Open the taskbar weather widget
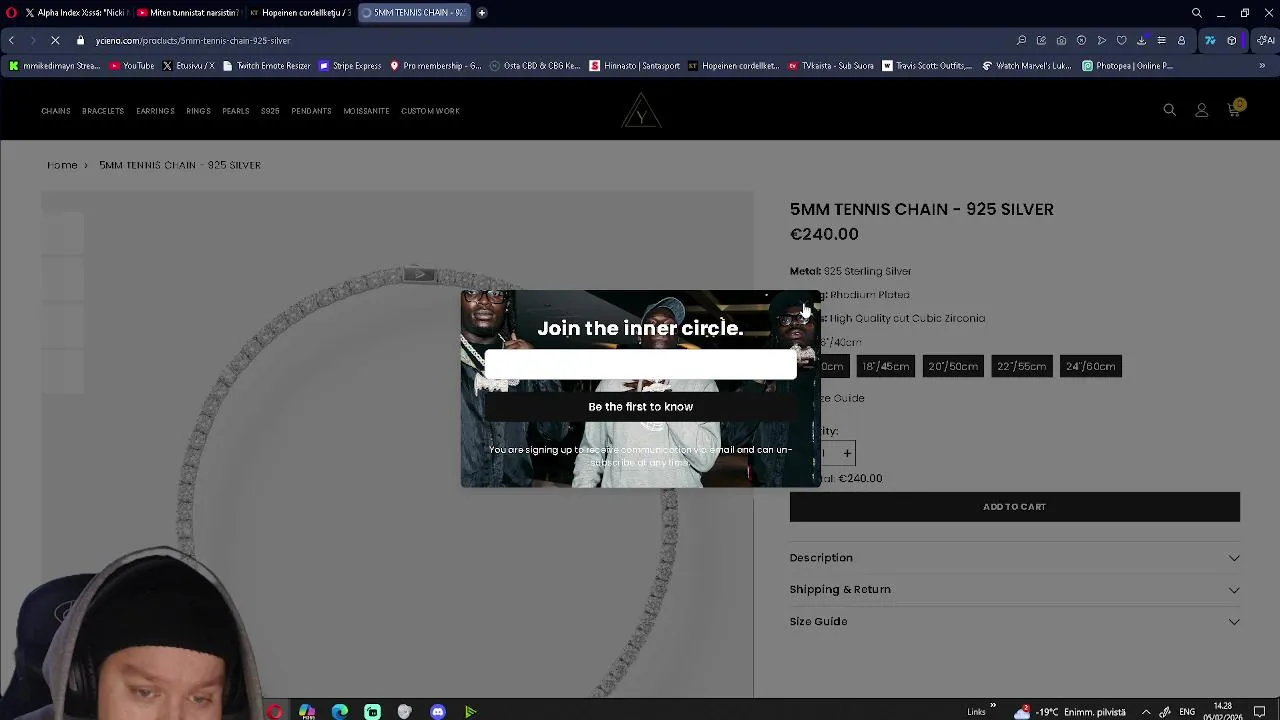 [1070, 711]
